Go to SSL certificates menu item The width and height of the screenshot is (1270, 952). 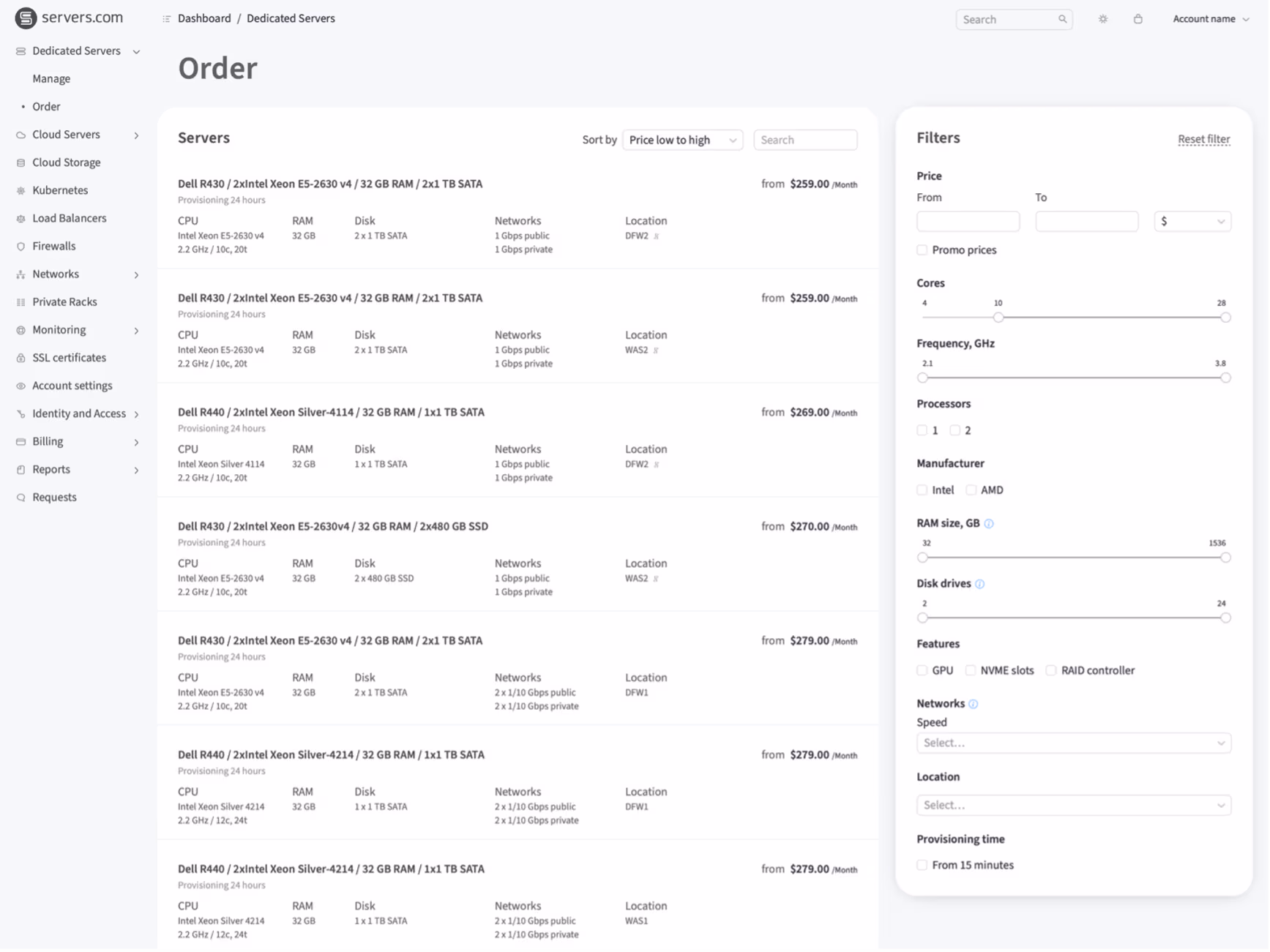pyautogui.click(x=70, y=358)
